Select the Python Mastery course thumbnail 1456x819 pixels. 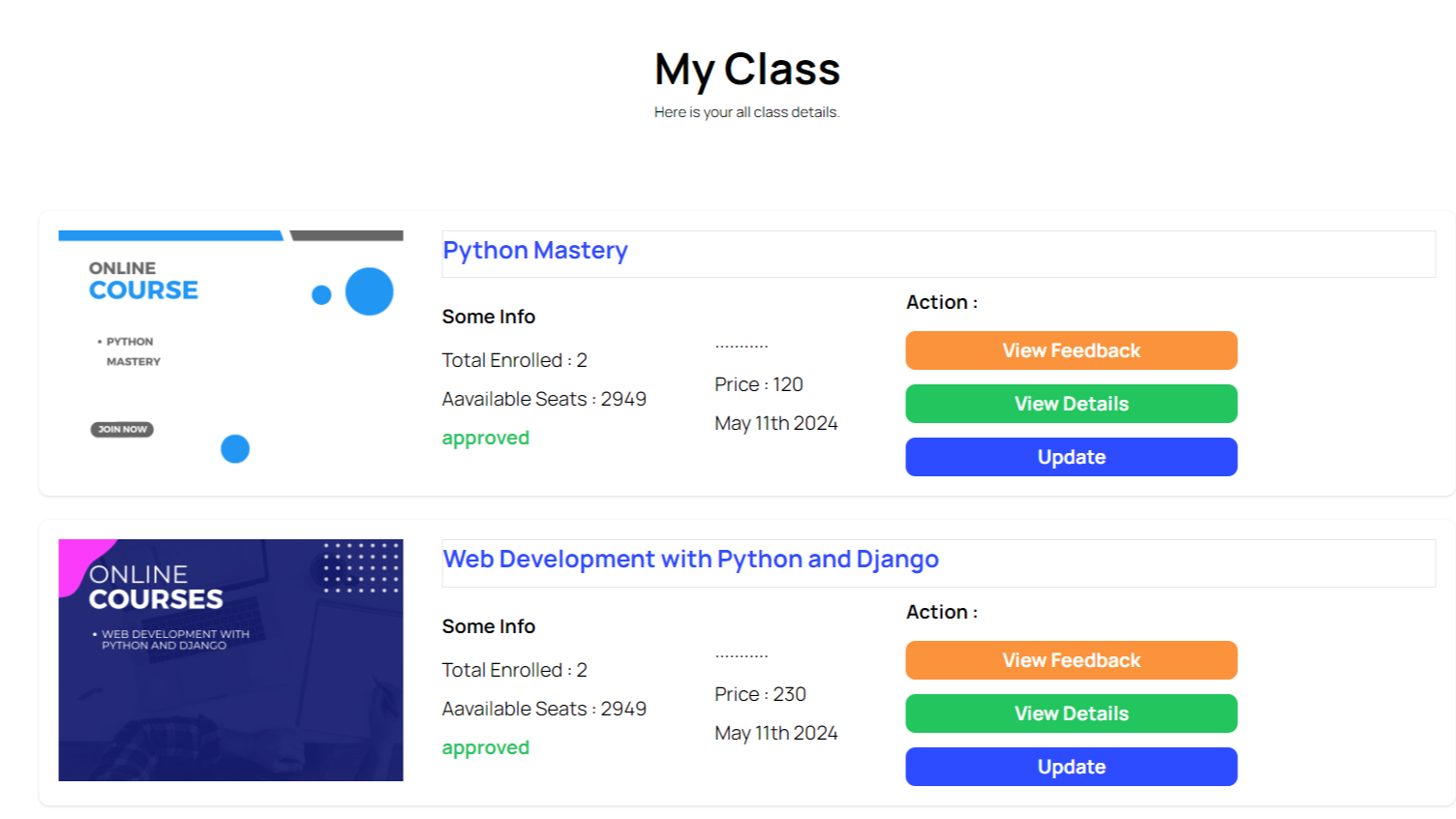230,351
